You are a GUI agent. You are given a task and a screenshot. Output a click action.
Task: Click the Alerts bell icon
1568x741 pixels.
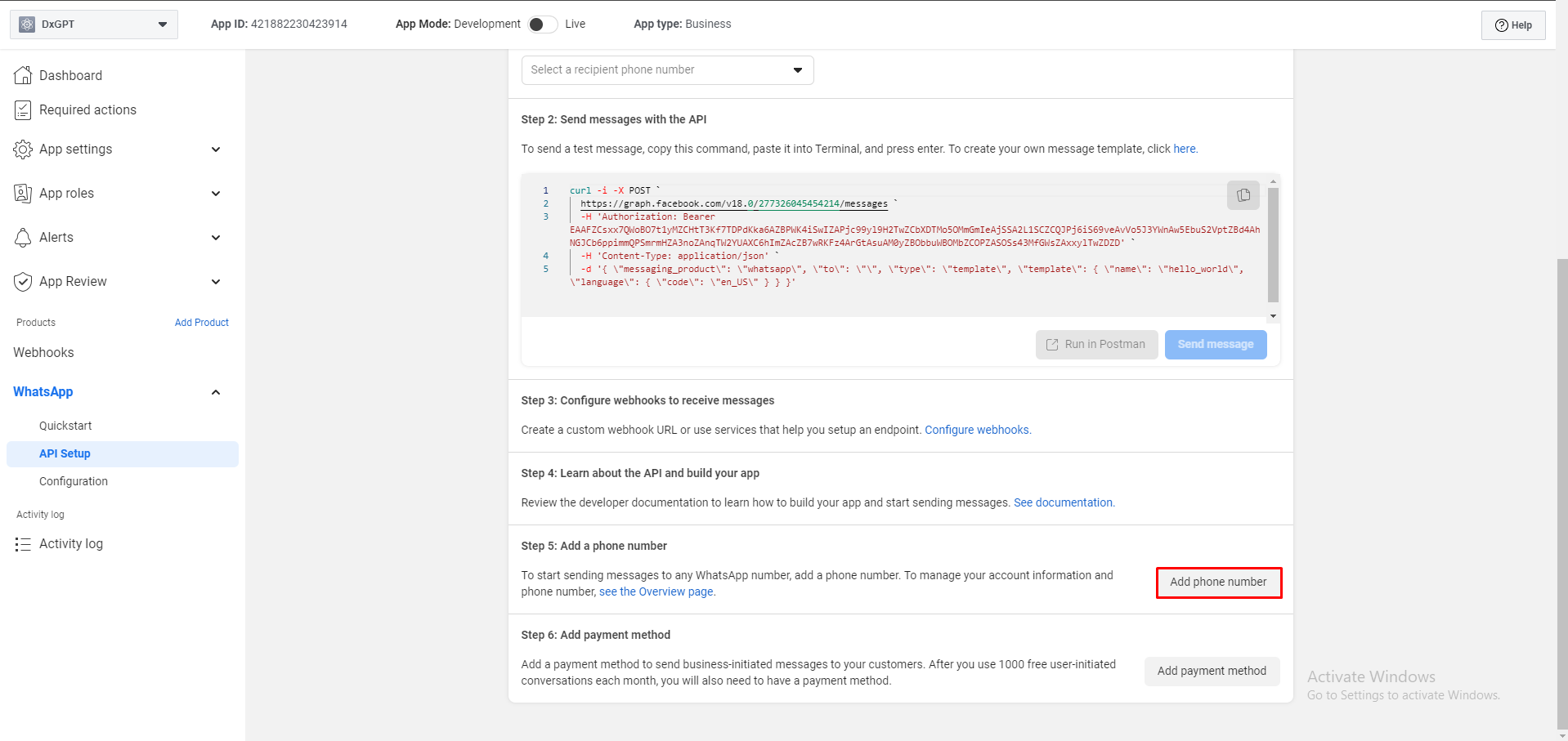pyautogui.click(x=23, y=238)
